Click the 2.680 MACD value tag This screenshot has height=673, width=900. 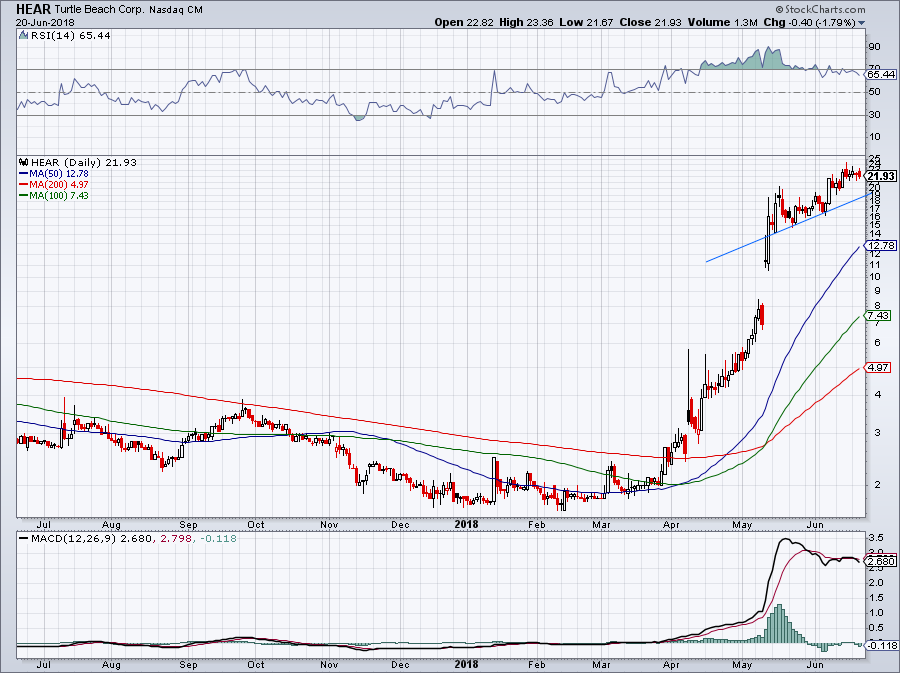878,561
